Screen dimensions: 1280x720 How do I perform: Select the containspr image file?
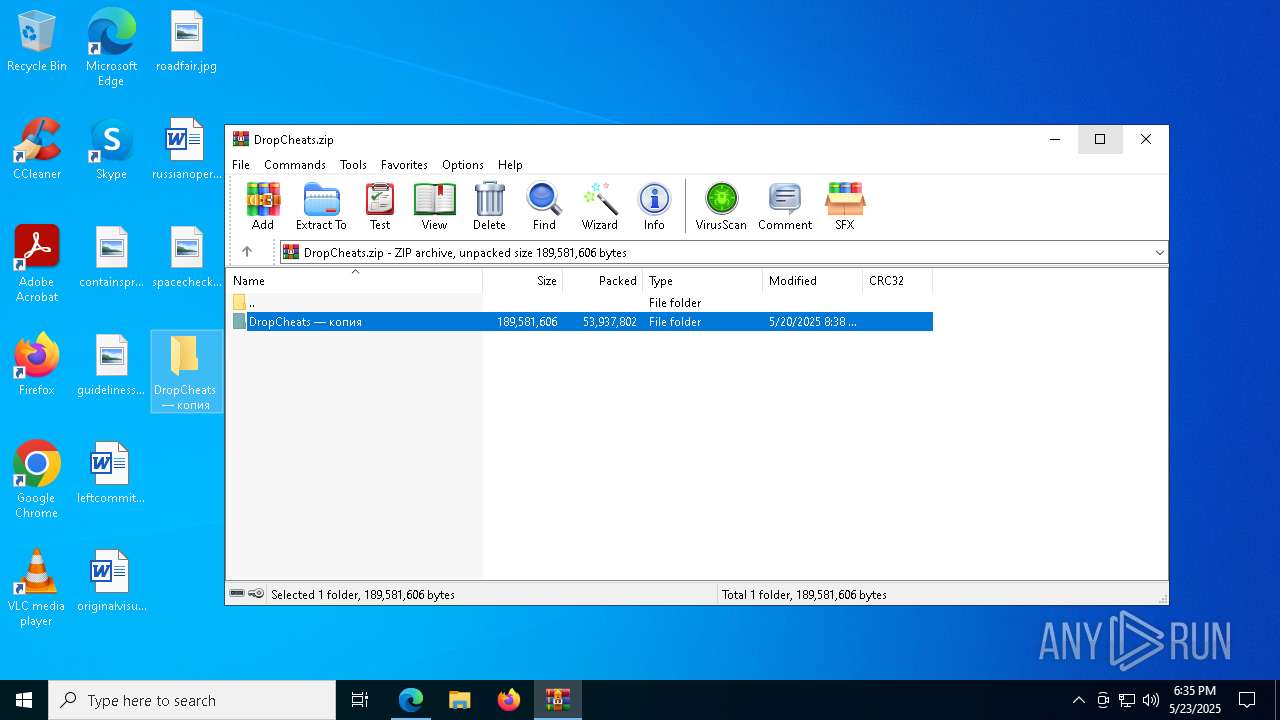point(111,257)
